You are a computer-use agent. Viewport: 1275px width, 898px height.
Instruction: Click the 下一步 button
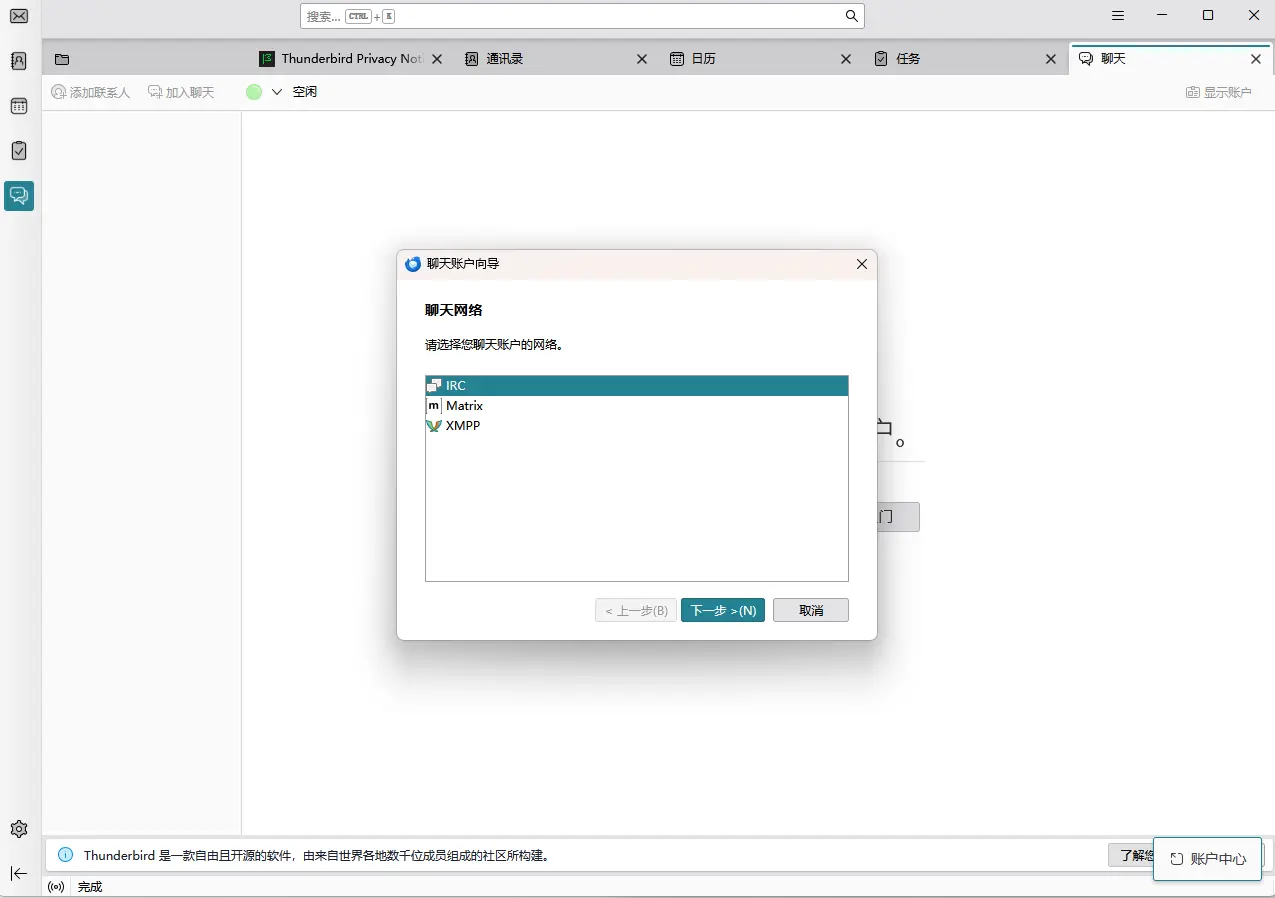(723, 610)
